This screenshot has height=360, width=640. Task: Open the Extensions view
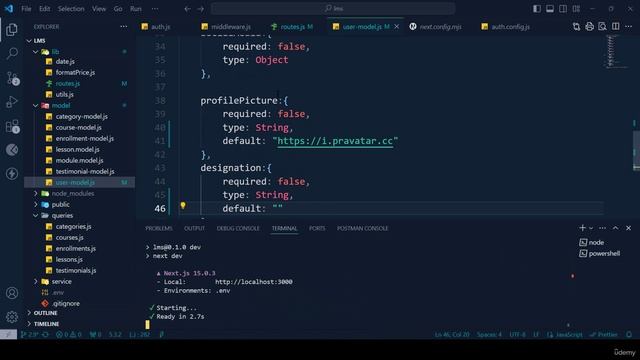pos(12,126)
